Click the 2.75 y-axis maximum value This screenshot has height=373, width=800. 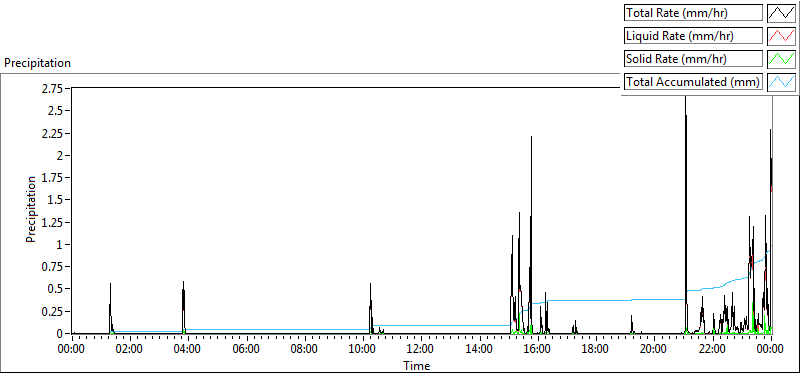(53, 89)
